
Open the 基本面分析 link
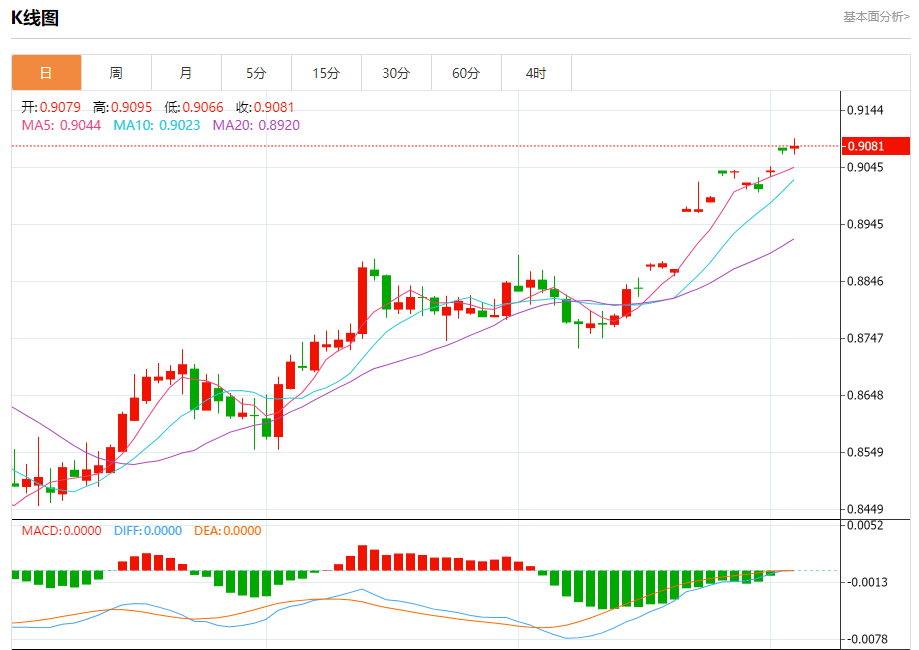click(x=876, y=17)
